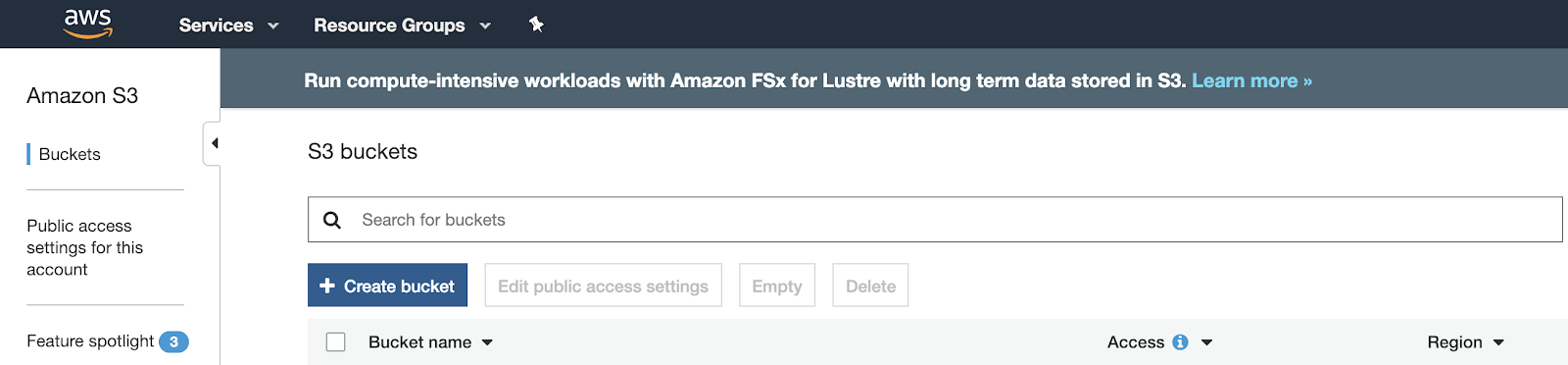Open Feature spotlight in sidebar
Screen dimensions: 1568x365
tap(90, 341)
